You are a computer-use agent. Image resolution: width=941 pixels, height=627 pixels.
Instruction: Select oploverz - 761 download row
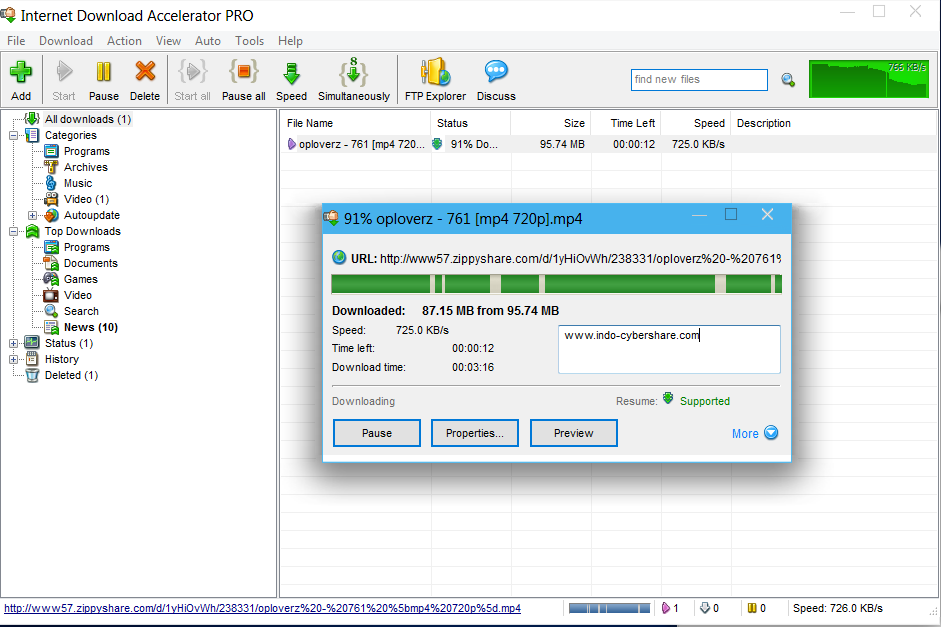609,144
